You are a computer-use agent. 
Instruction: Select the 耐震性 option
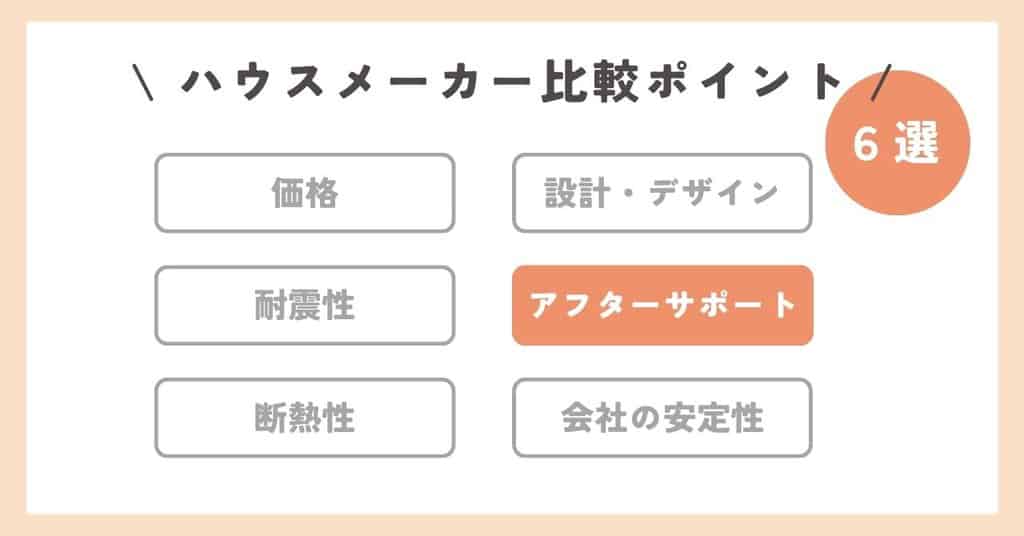pyautogui.click(x=304, y=305)
